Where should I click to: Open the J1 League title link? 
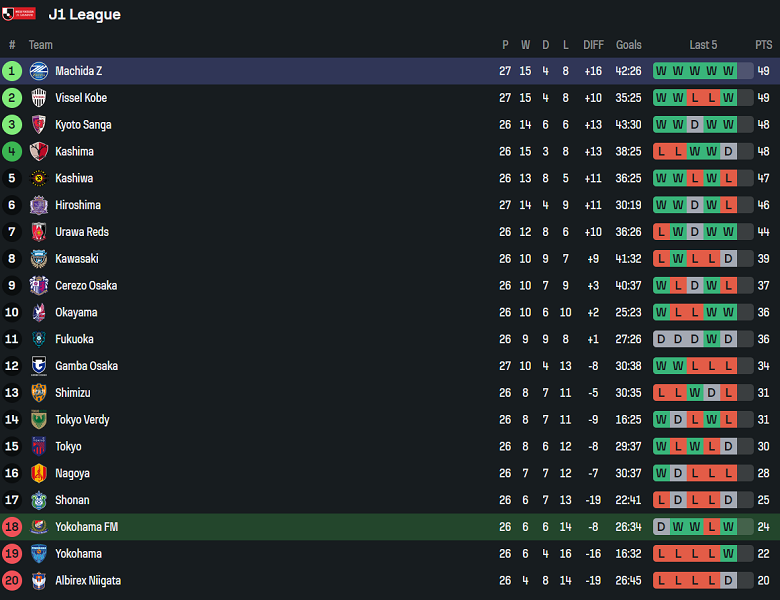[x=84, y=15]
